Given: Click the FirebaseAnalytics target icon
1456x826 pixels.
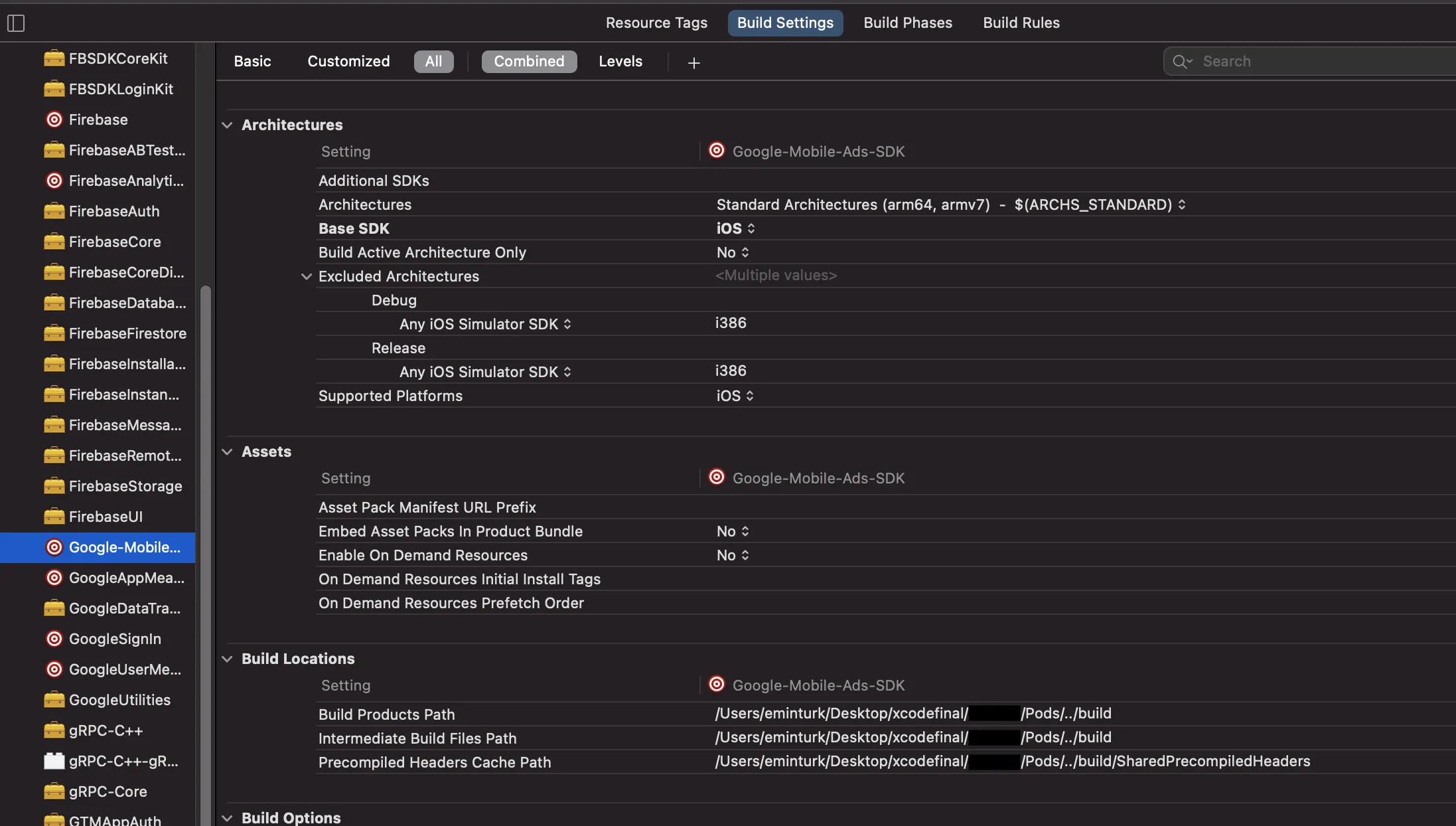Looking at the screenshot, I should point(54,181).
